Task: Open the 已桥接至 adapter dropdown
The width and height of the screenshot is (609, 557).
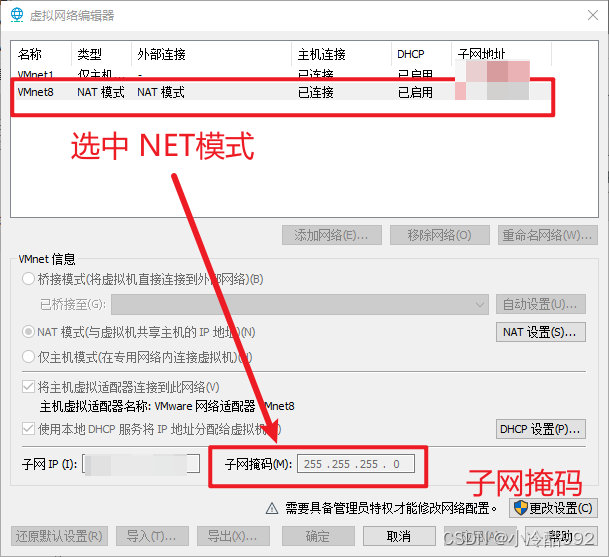Action: tap(298, 304)
